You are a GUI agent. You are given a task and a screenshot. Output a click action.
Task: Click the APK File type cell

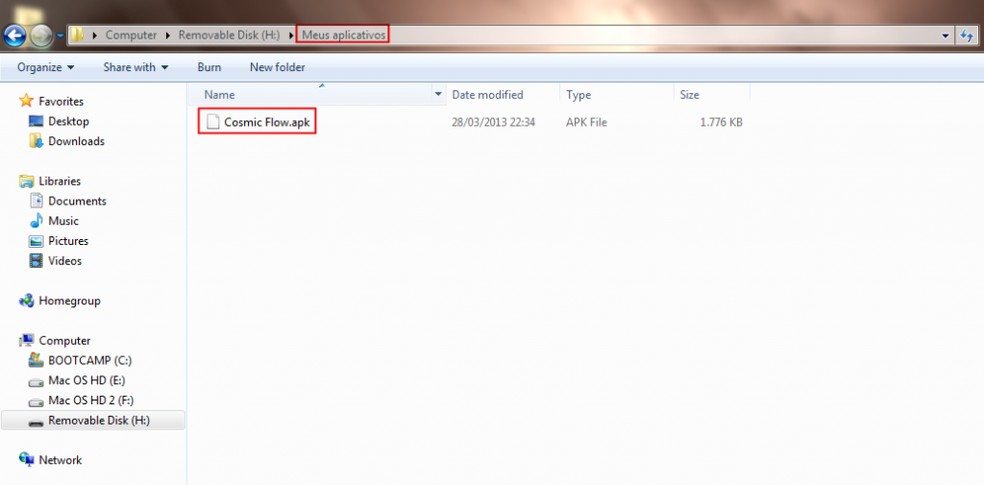[x=586, y=122]
